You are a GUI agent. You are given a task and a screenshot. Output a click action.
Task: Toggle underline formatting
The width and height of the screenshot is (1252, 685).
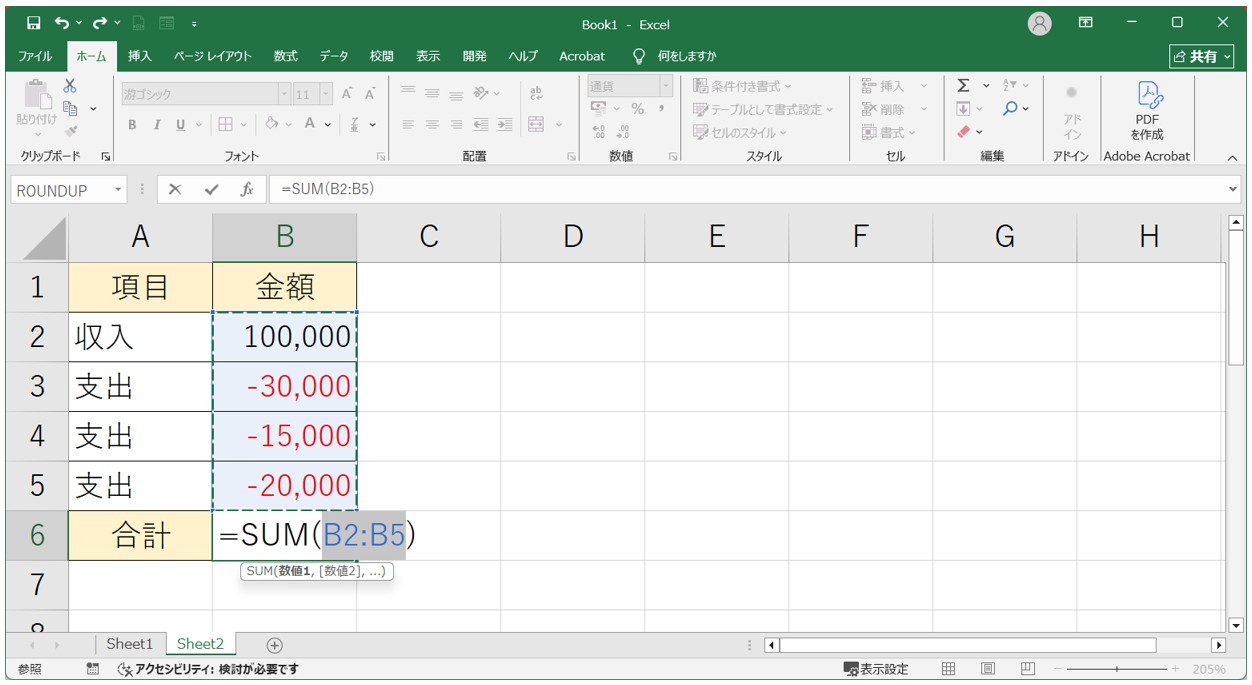181,125
